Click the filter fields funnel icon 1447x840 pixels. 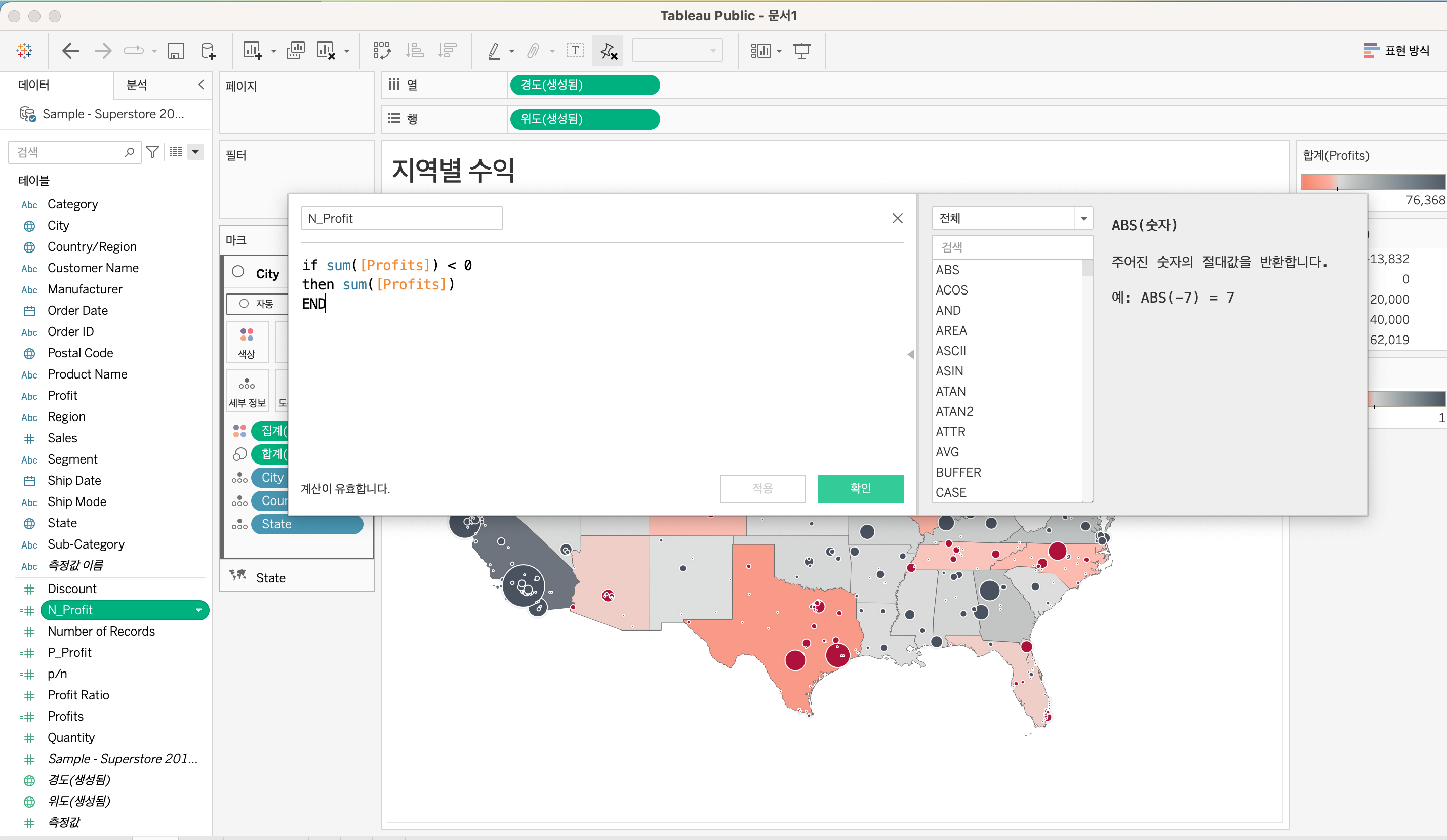click(x=152, y=151)
